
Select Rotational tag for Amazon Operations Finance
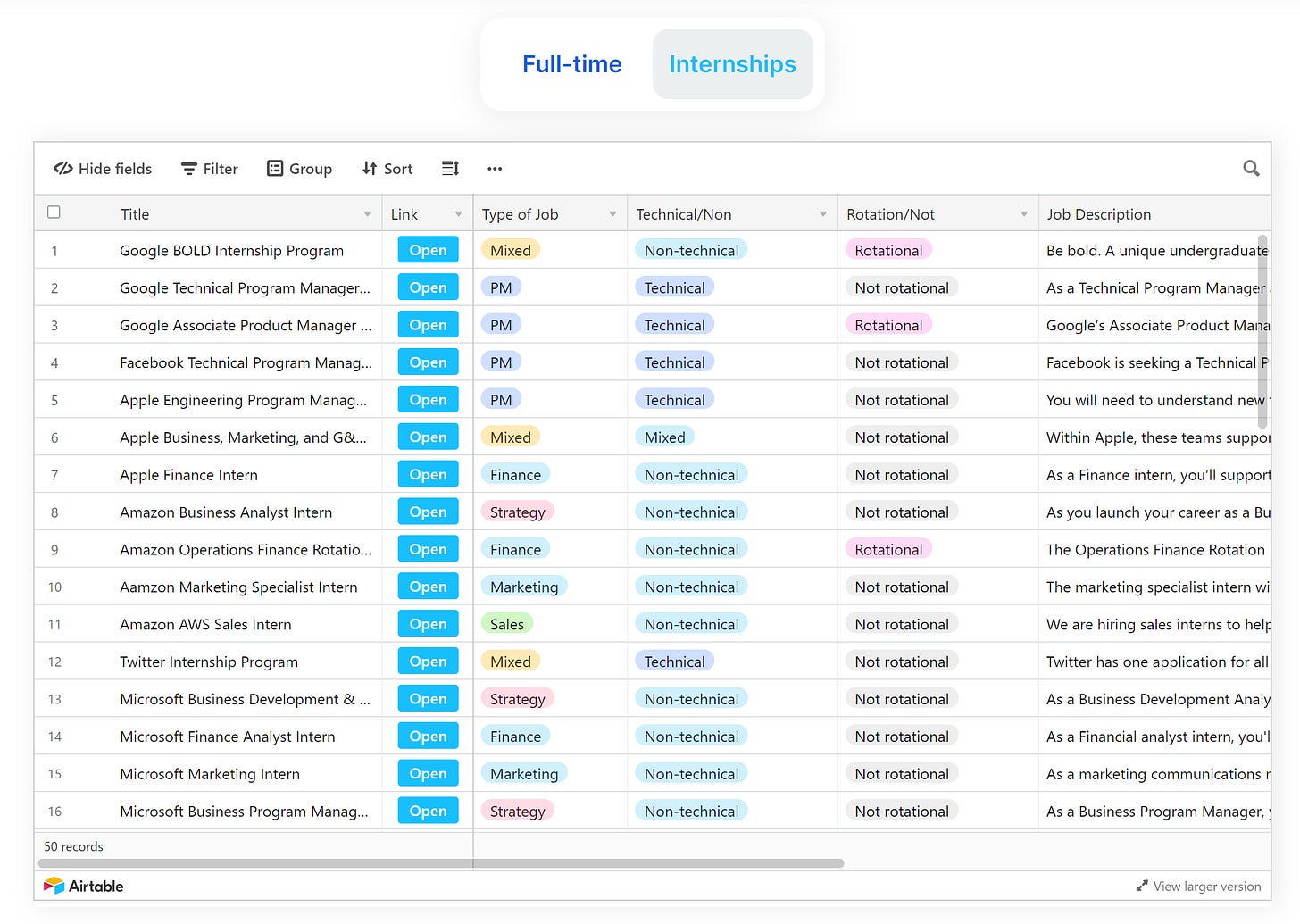coord(888,549)
